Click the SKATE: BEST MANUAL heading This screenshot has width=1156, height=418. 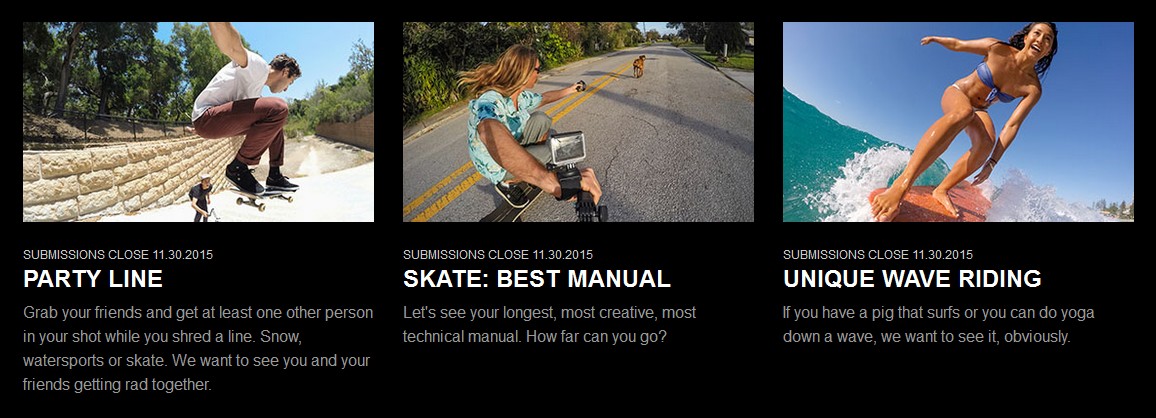[537, 279]
